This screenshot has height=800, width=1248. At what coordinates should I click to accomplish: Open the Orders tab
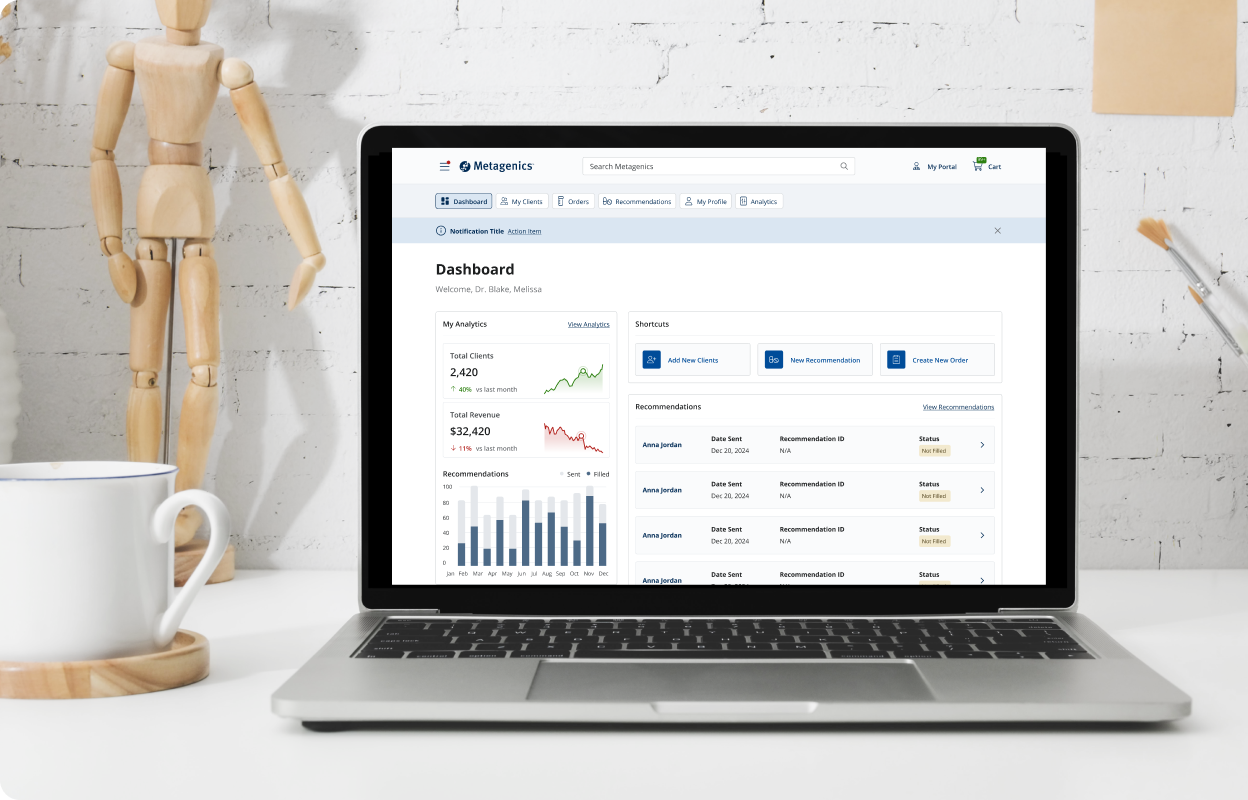click(573, 202)
